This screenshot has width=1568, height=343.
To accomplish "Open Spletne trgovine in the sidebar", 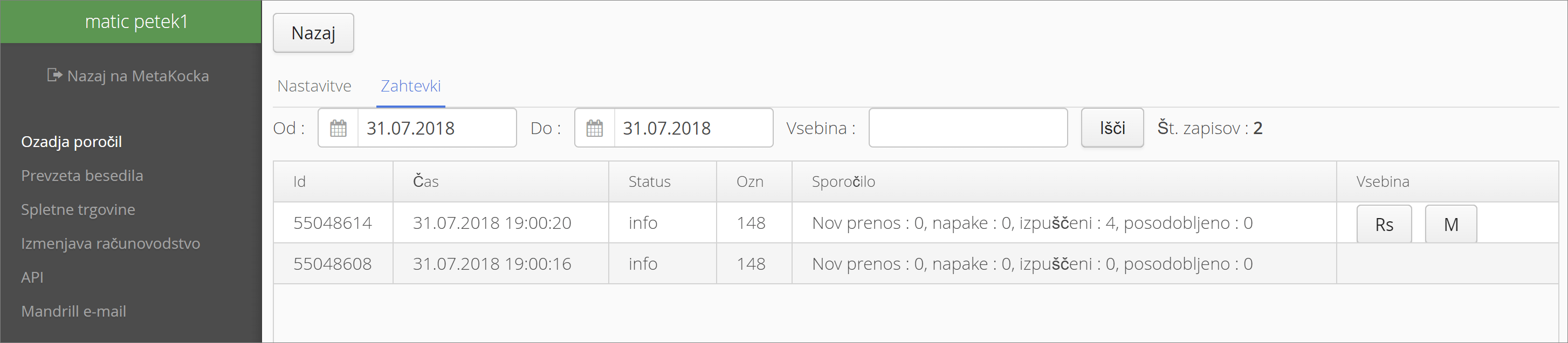I will tap(78, 210).
